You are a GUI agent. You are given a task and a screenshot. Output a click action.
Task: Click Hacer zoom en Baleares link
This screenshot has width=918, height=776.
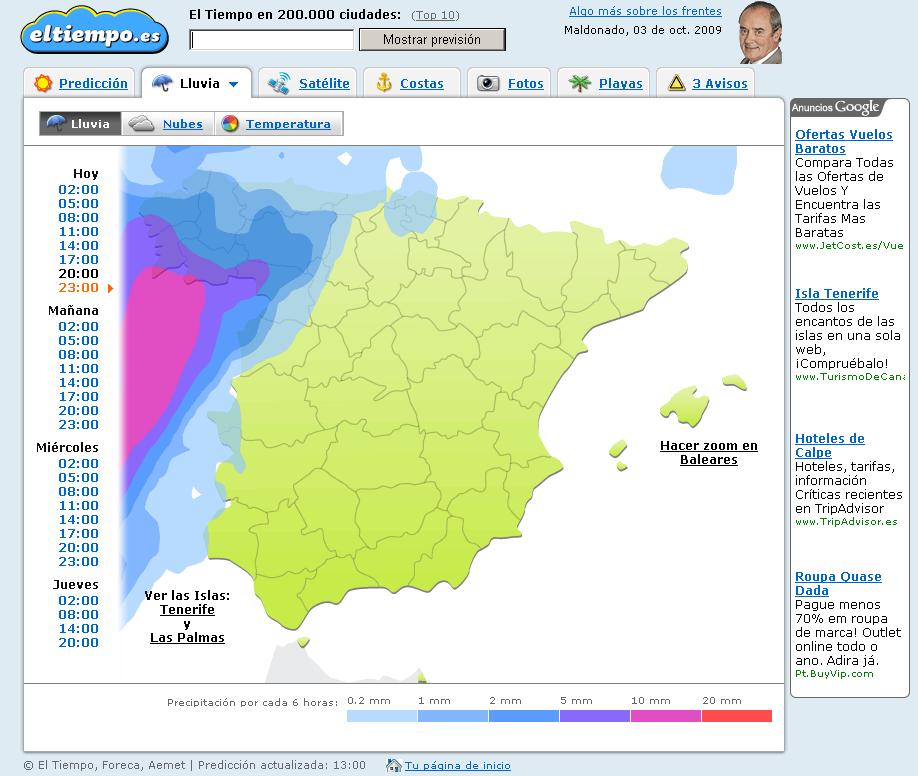(x=708, y=453)
